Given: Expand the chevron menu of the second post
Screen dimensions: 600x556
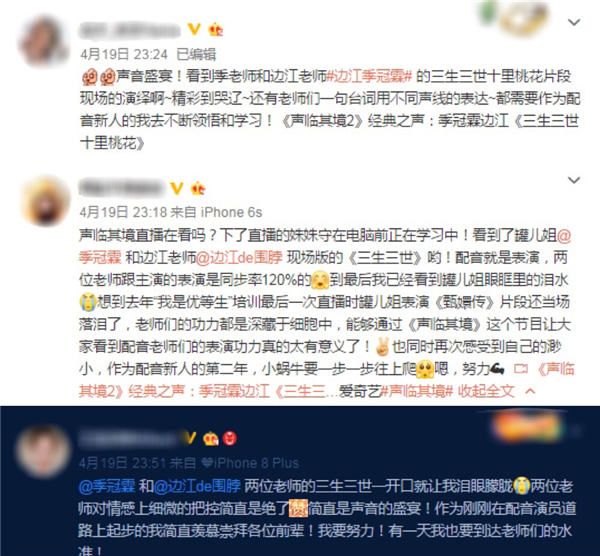Looking at the screenshot, I should [574, 180].
